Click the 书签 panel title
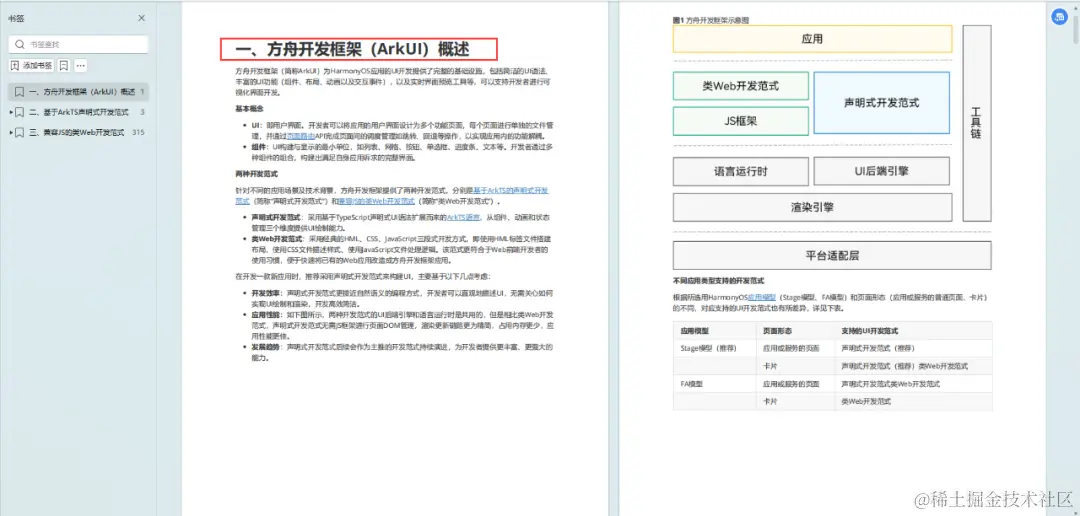Image resolution: width=1080 pixels, height=516 pixels. point(15,19)
